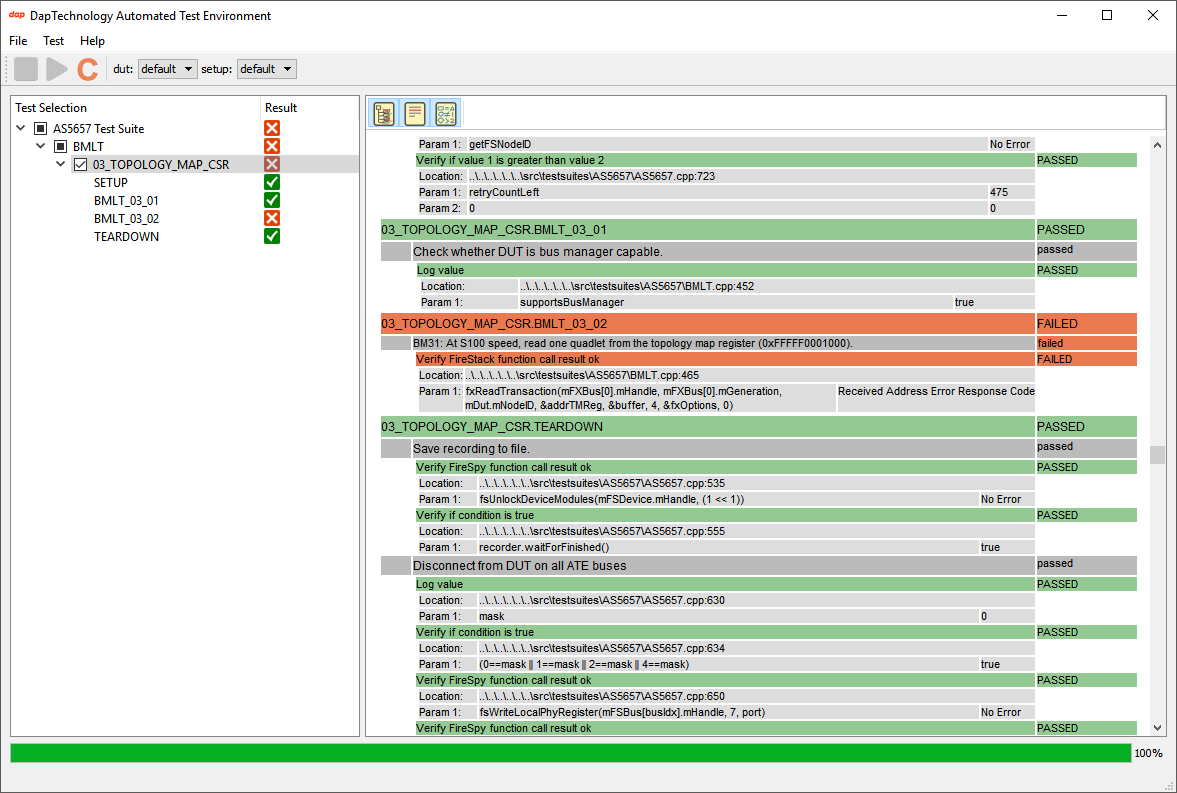The image size is (1177, 793).
Task: Click passed result icon for TEARDOWN
Action: click(x=272, y=237)
